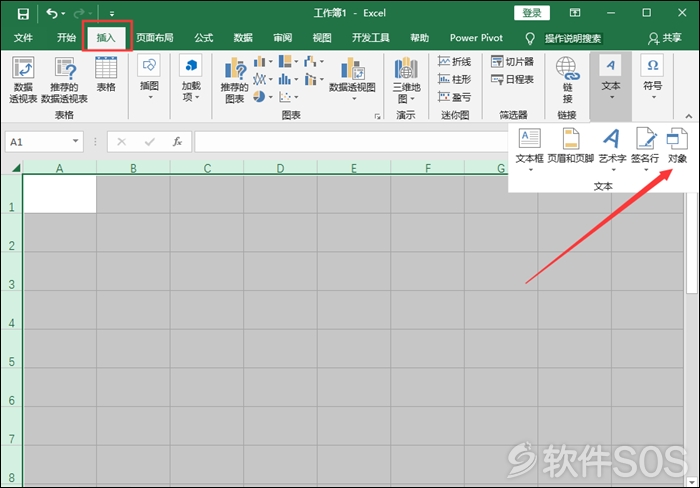Open the 艺术字 WordArt gallery
The width and height of the screenshot is (700, 488).
point(612,150)
